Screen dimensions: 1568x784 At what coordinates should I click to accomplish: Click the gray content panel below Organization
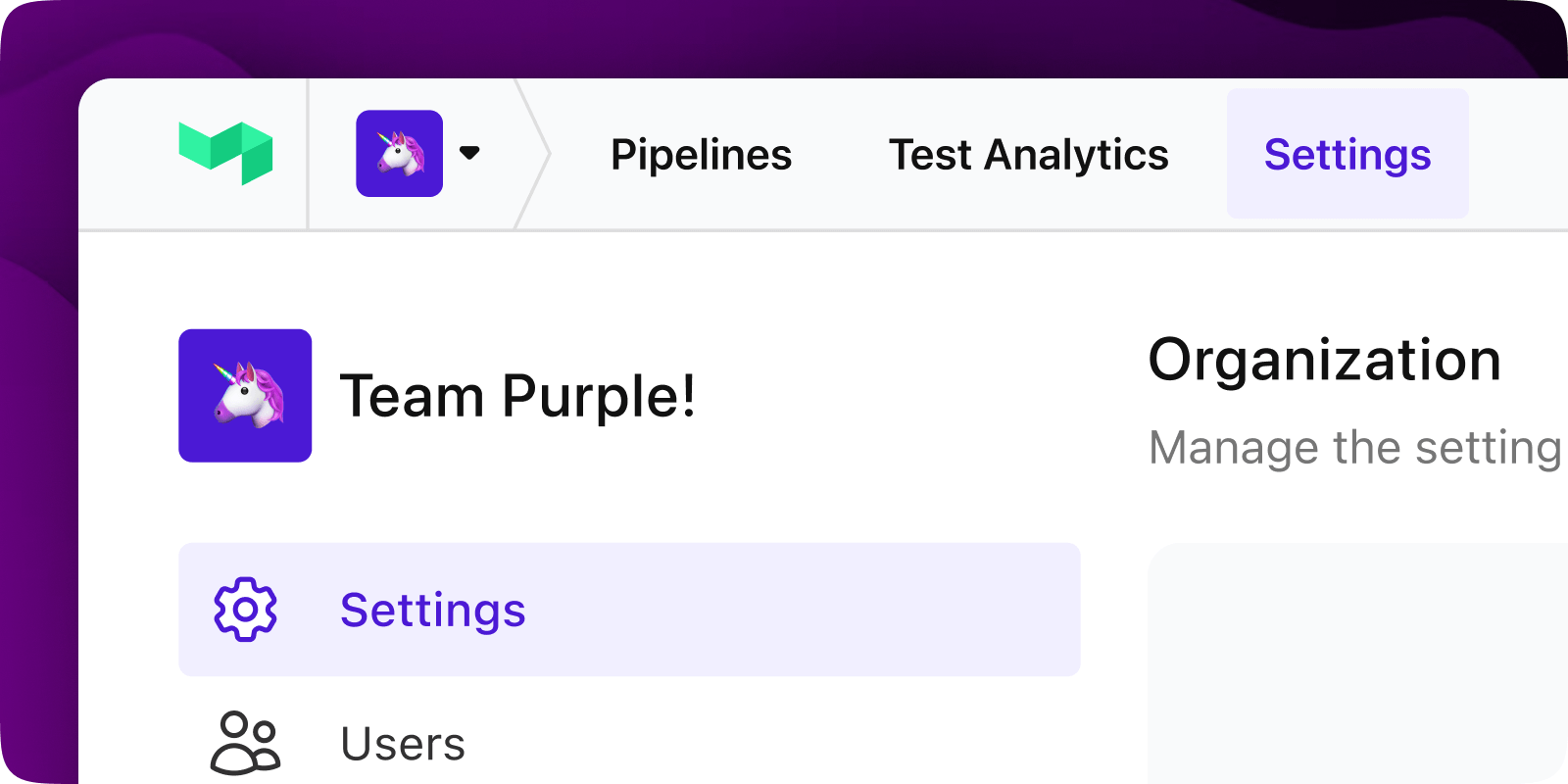click(1357, 666)
